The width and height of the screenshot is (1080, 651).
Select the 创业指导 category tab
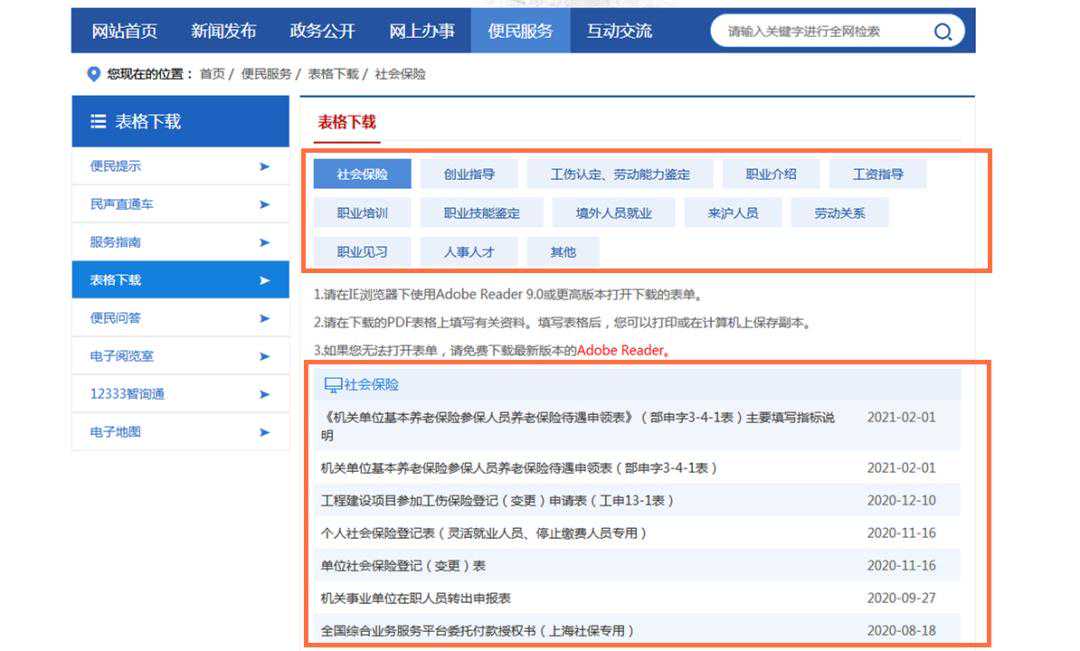(469, 174)
